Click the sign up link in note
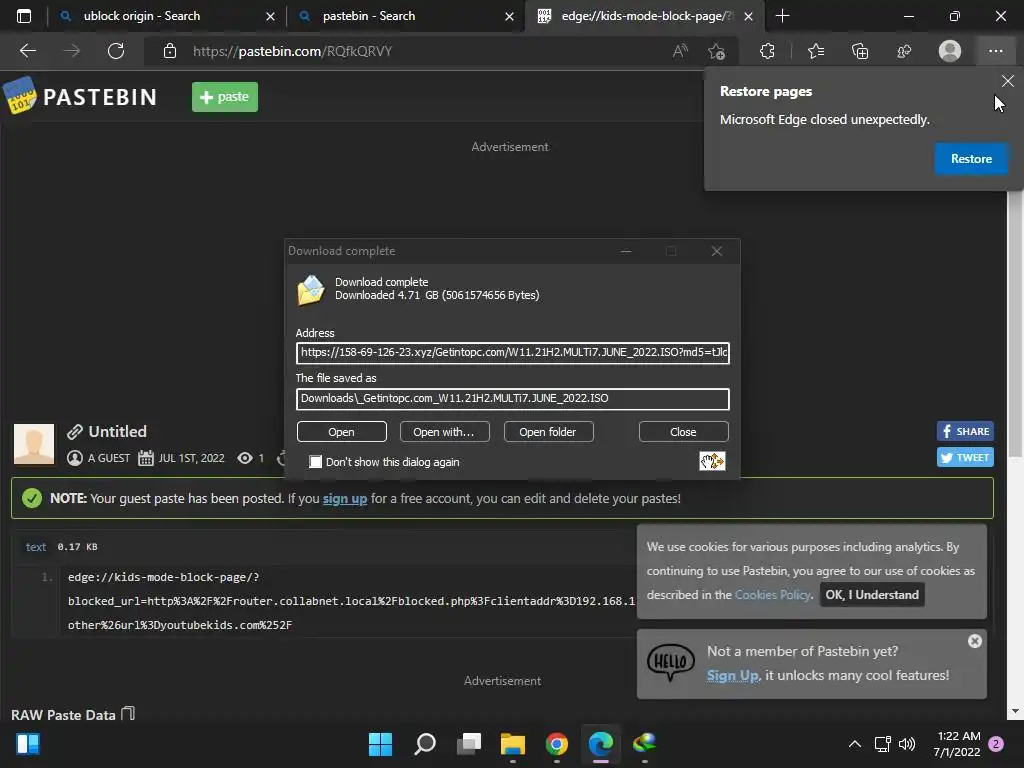The height and width of the screenshot is (768, 1024). [345, 498]
